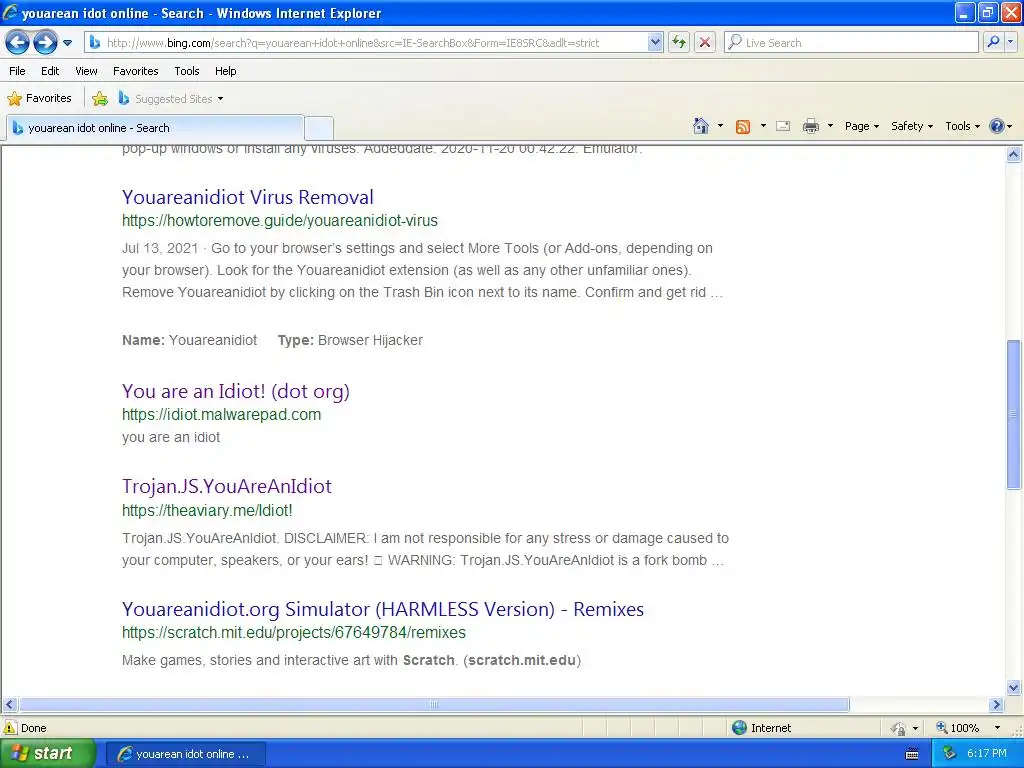Click the Windows start button
1024x768 pixels.
click(x=48, y=754)
